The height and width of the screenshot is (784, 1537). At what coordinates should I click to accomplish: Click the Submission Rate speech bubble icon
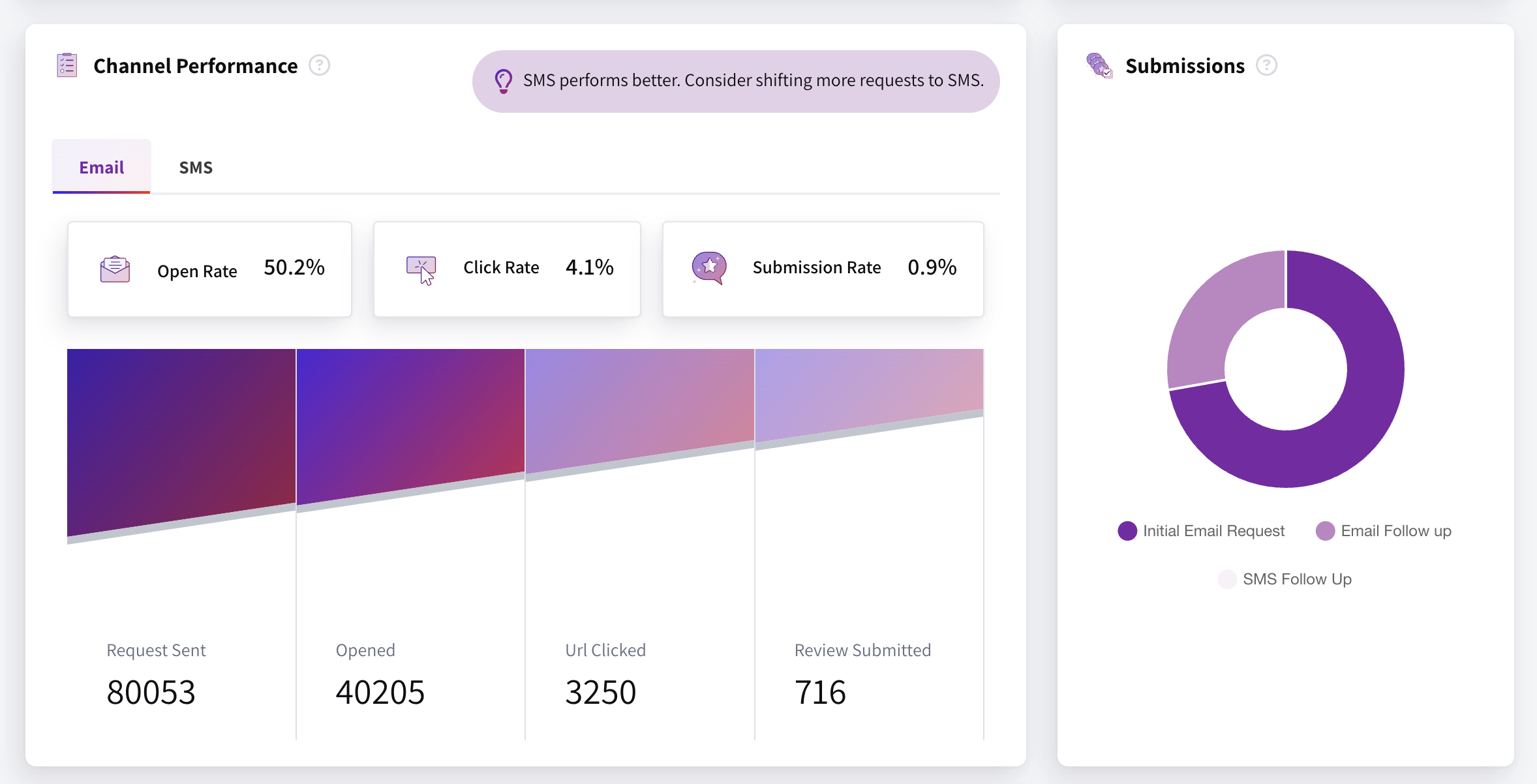pyautogui.click(x=710, y=267)
